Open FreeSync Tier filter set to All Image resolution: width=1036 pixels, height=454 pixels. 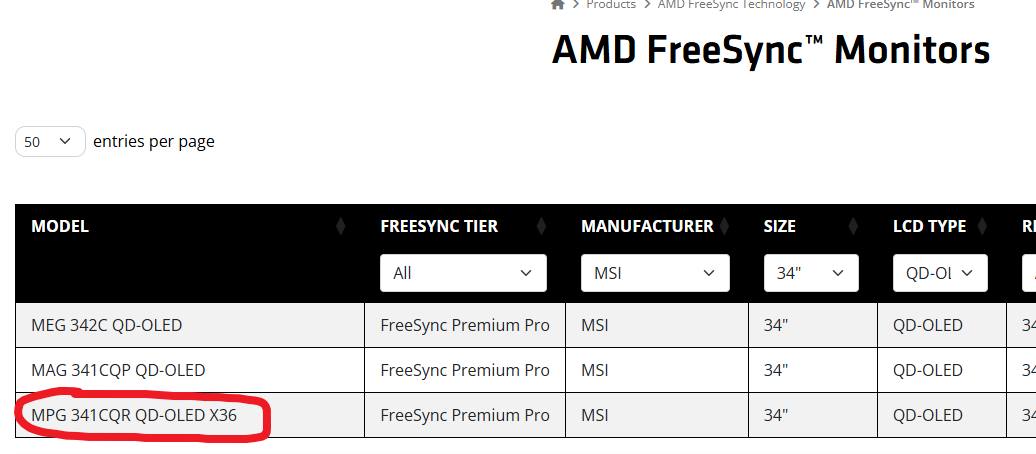[x=463, y=273]
